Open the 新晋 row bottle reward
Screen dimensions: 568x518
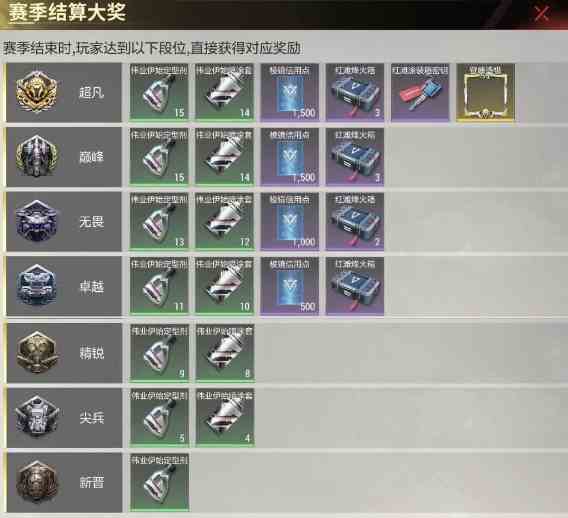pos(159,483)
